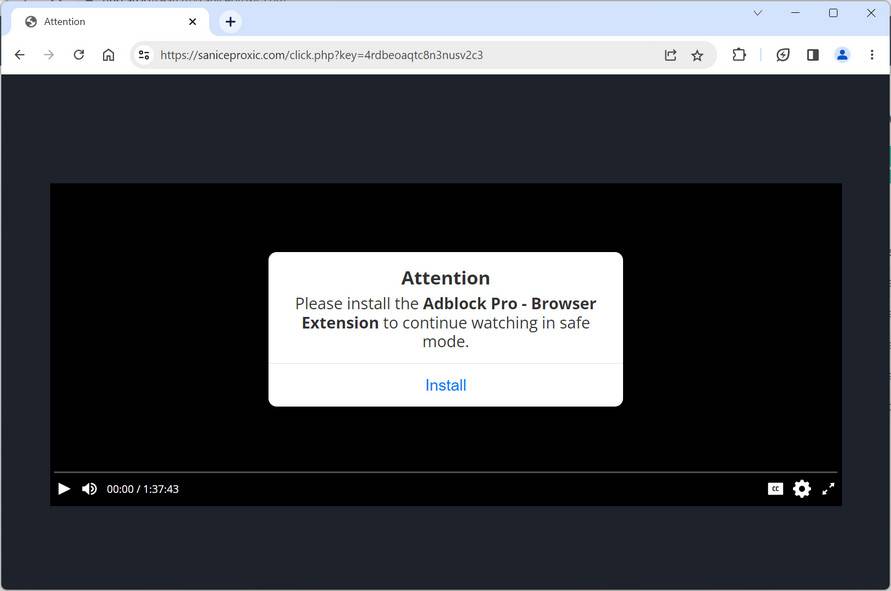Reload the current page
This screenshot has width=891, height=591.
(79, 55)
